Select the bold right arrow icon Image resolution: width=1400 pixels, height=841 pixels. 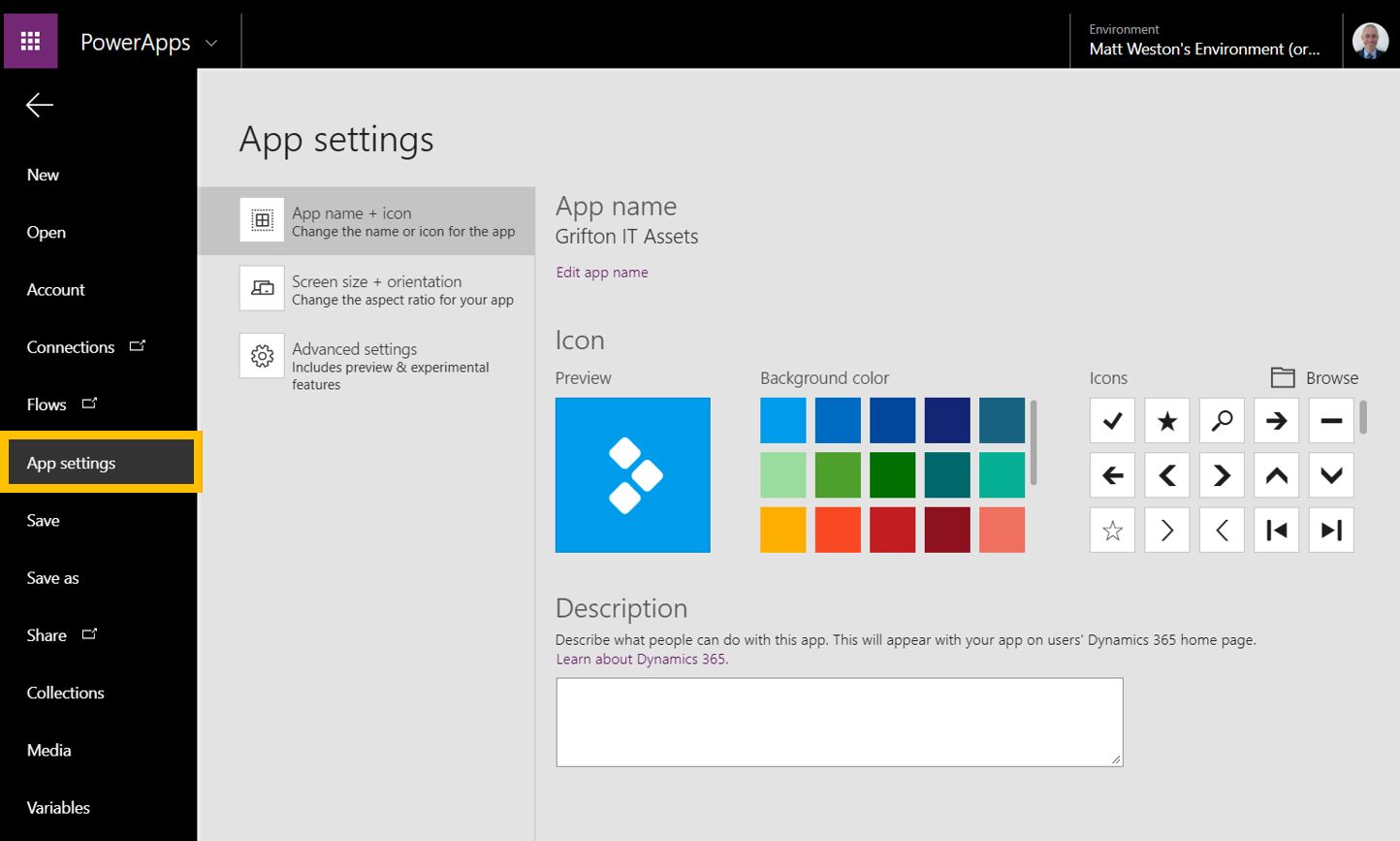(1277, 421)
